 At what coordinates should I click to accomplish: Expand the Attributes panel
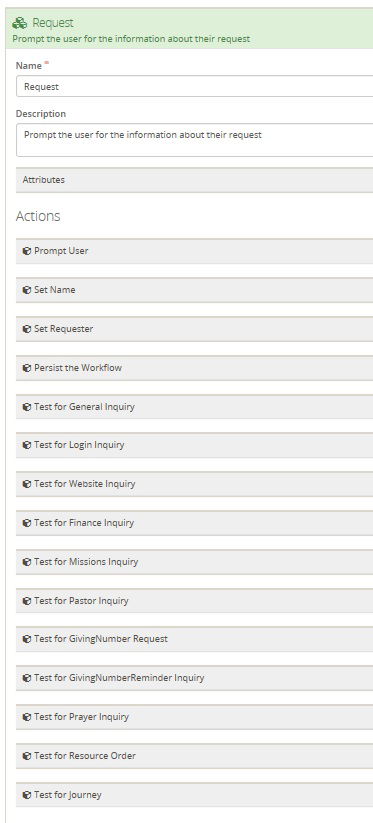(x=194, y=180)
